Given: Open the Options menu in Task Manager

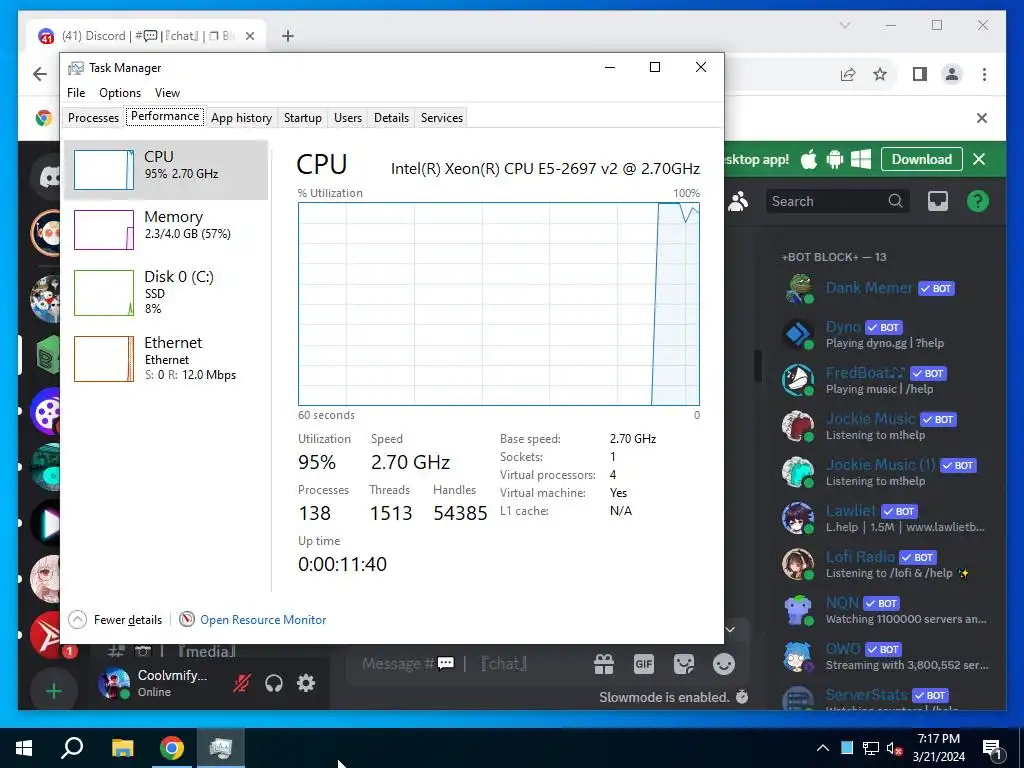Looking at the screenshot, I should coord(120,93).
